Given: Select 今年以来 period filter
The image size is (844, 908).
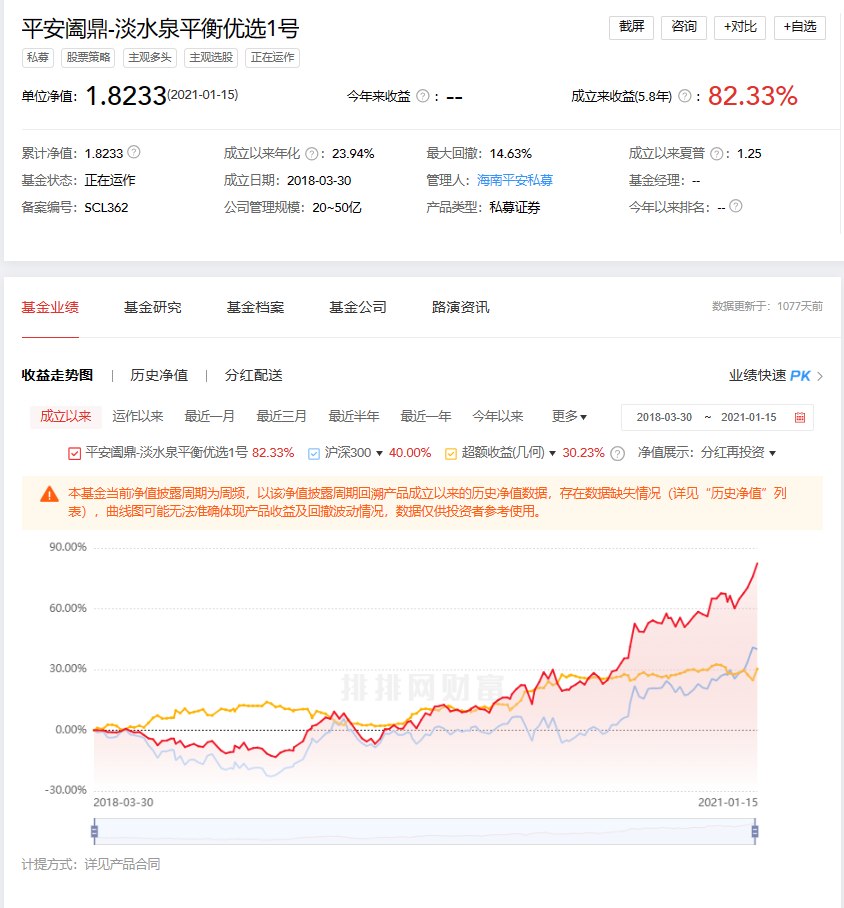Looking at the screenshot, I should [x=498, y=416].
